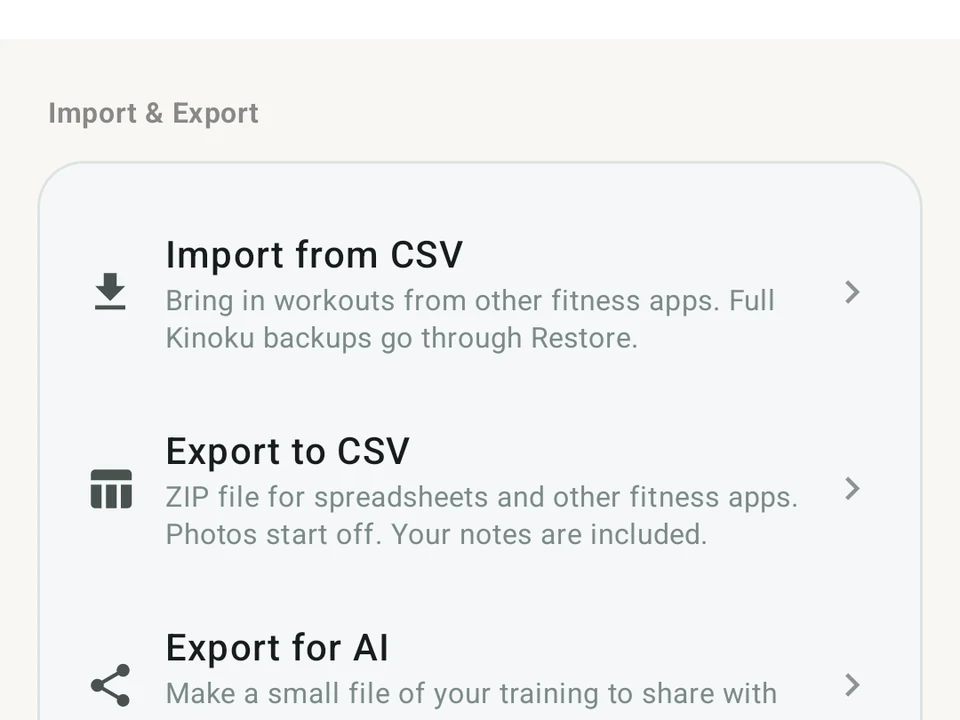This screenshot has width=960, height=720.
Task: Open Import from CSV via its chevron
Action: (x=852, y=293)
